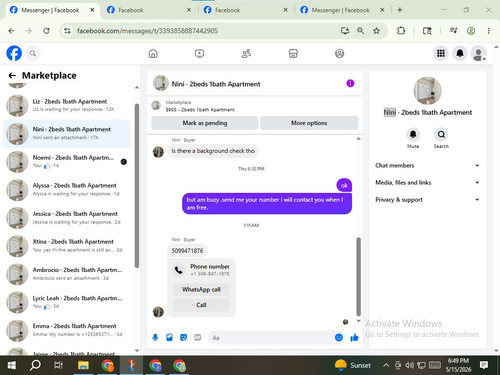Image resolution: width=500 pixels, height=375 pixels.
Task: Switch to third Facebook browser tab
Action: 245,10
